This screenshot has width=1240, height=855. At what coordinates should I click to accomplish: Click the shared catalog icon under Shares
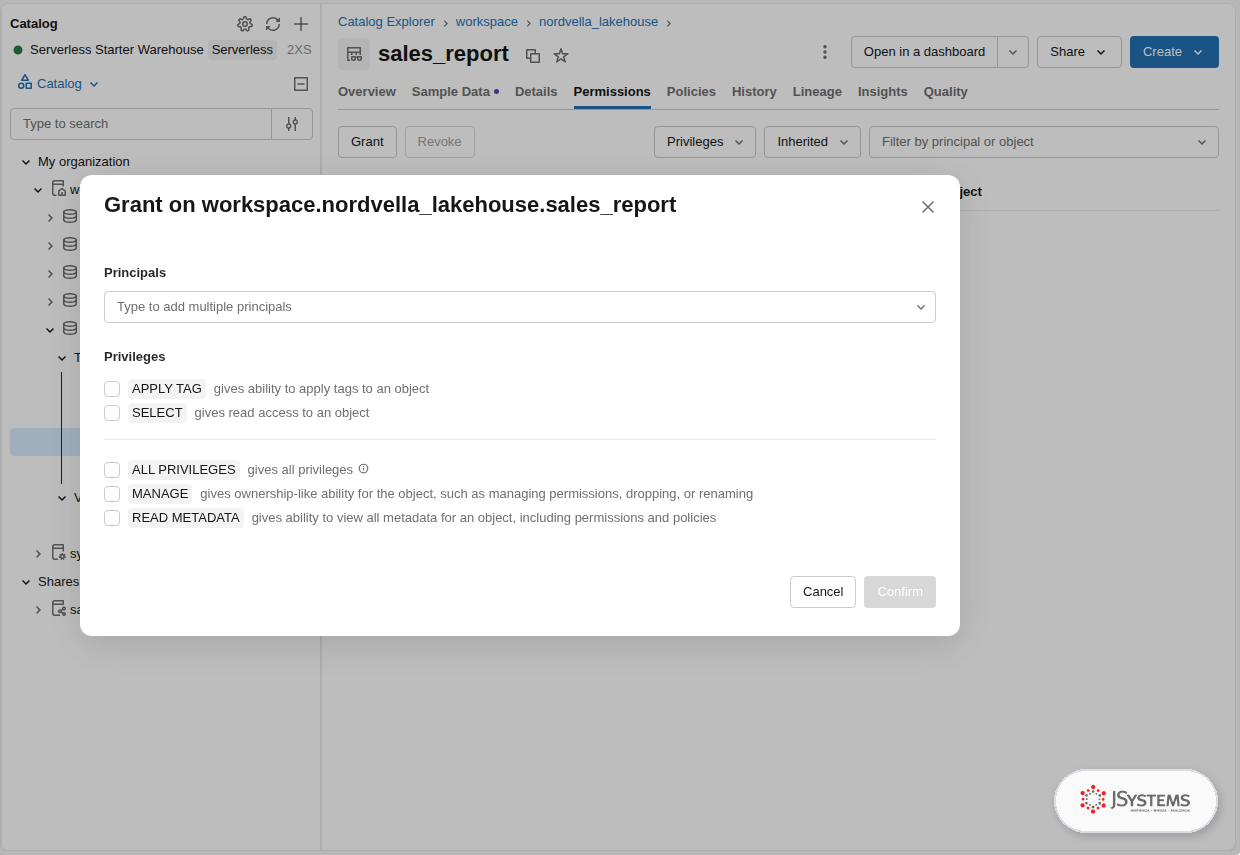(x=59, y=609)
